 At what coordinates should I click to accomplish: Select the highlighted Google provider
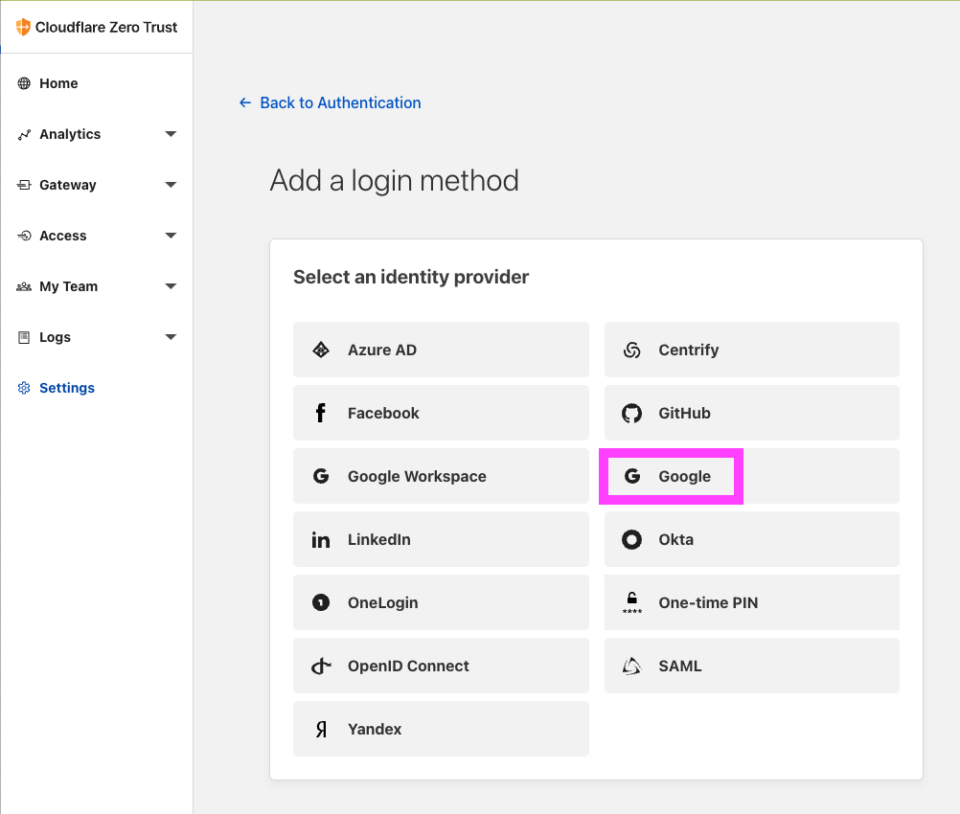pyautogui.click(x=752, y=476)
